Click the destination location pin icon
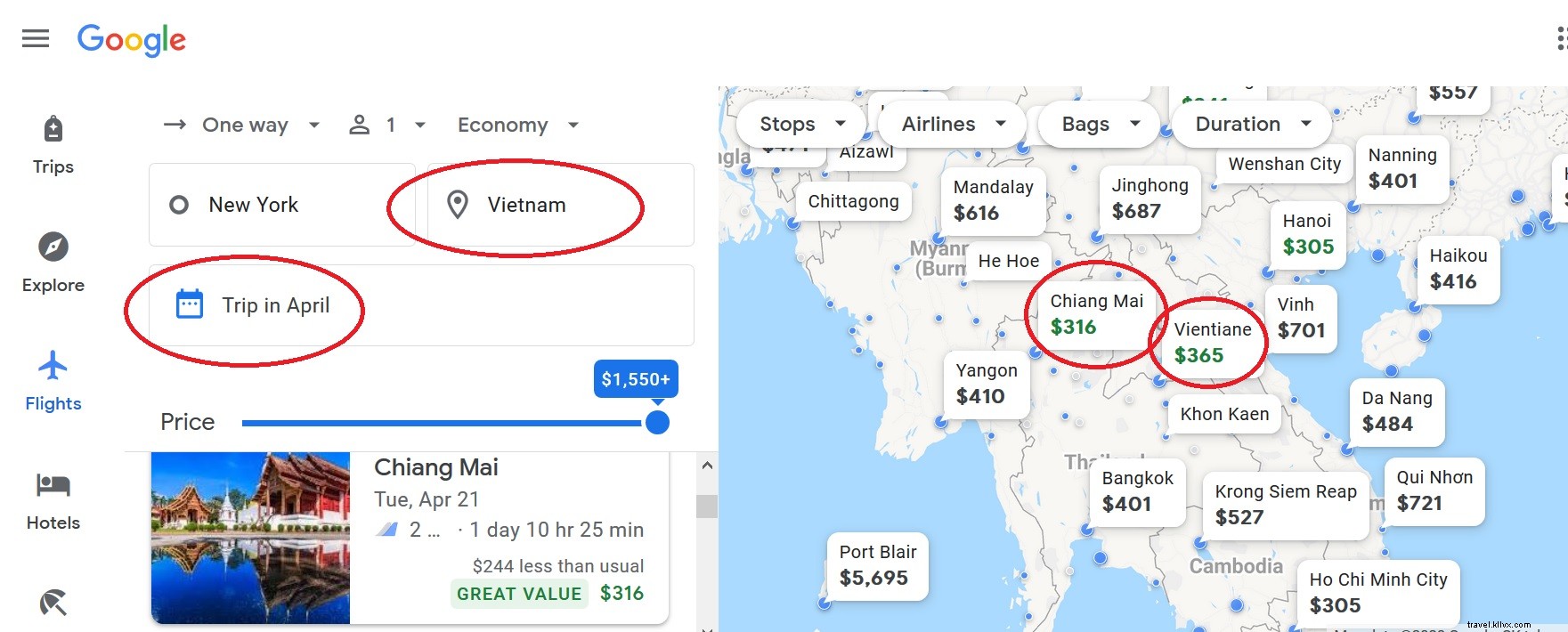1568x632 pixels. point(459,204)
